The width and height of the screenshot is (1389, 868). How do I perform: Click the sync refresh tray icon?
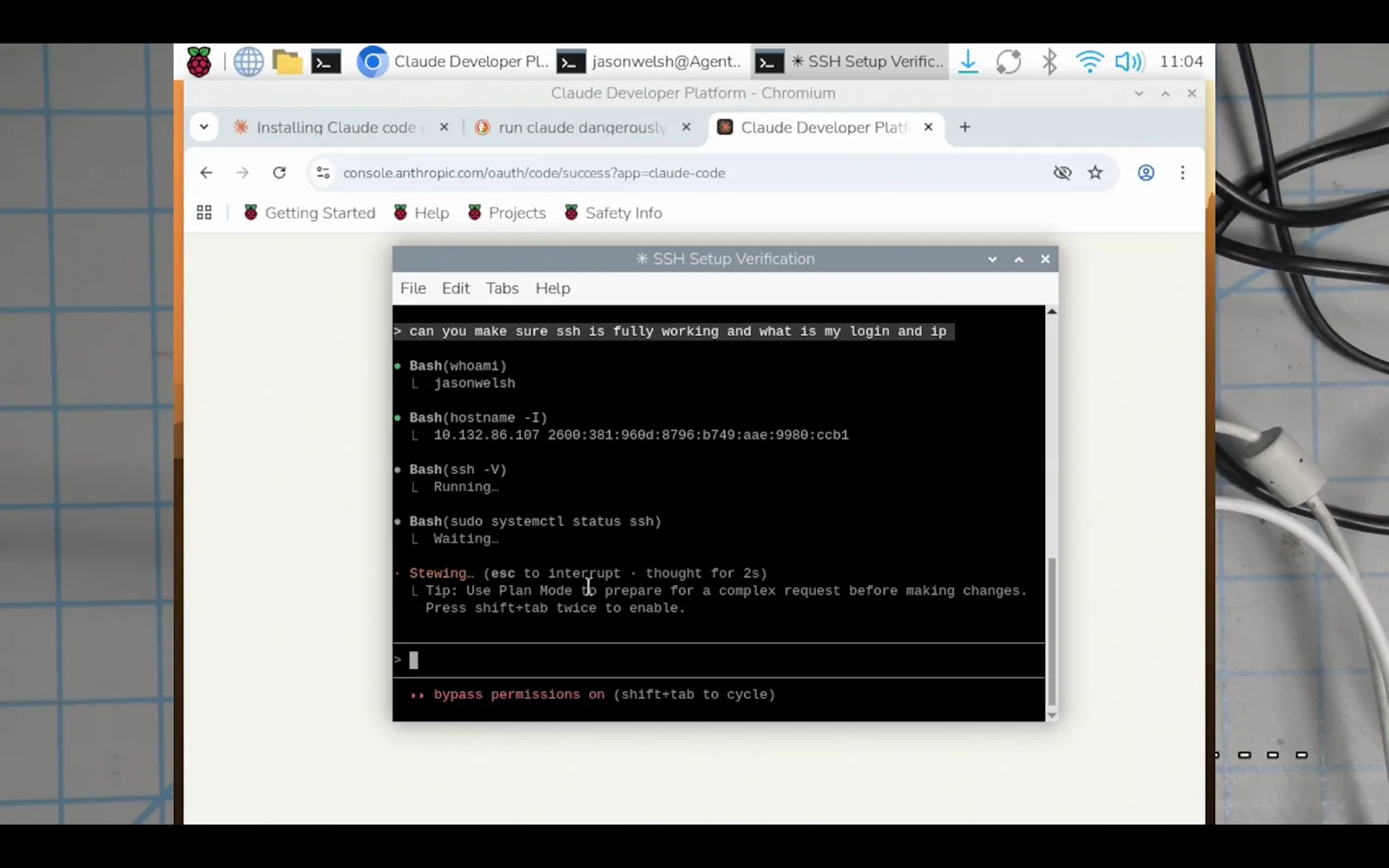tap(1009, 62)
